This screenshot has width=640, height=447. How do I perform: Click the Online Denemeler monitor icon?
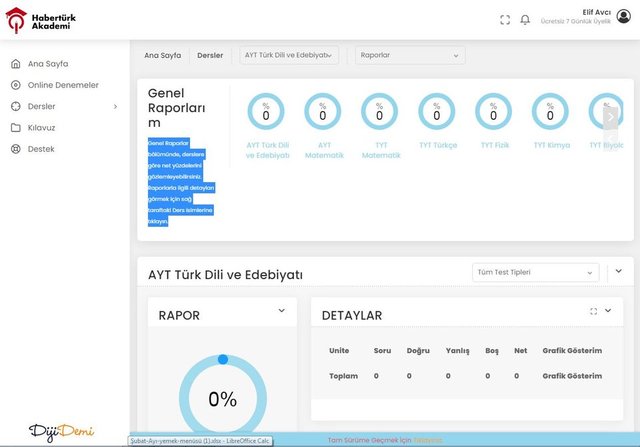tap(16, 85)
